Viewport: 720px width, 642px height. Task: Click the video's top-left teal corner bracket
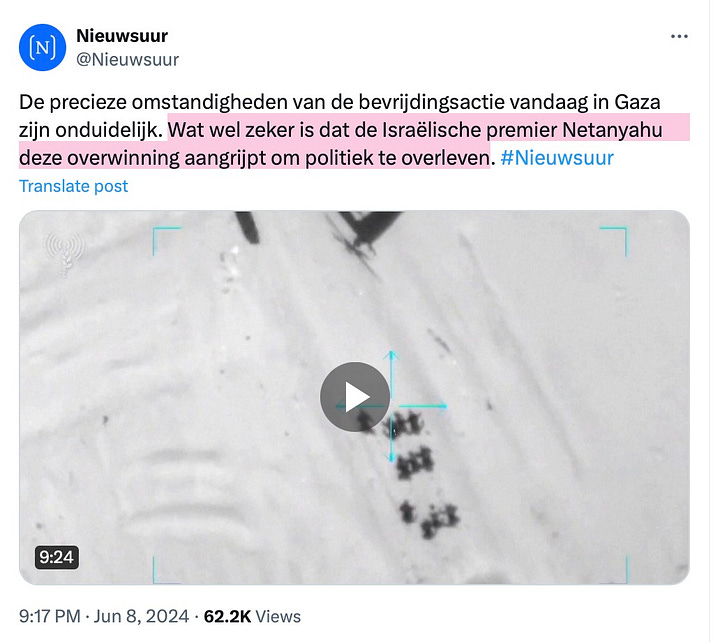coord(166,241)
